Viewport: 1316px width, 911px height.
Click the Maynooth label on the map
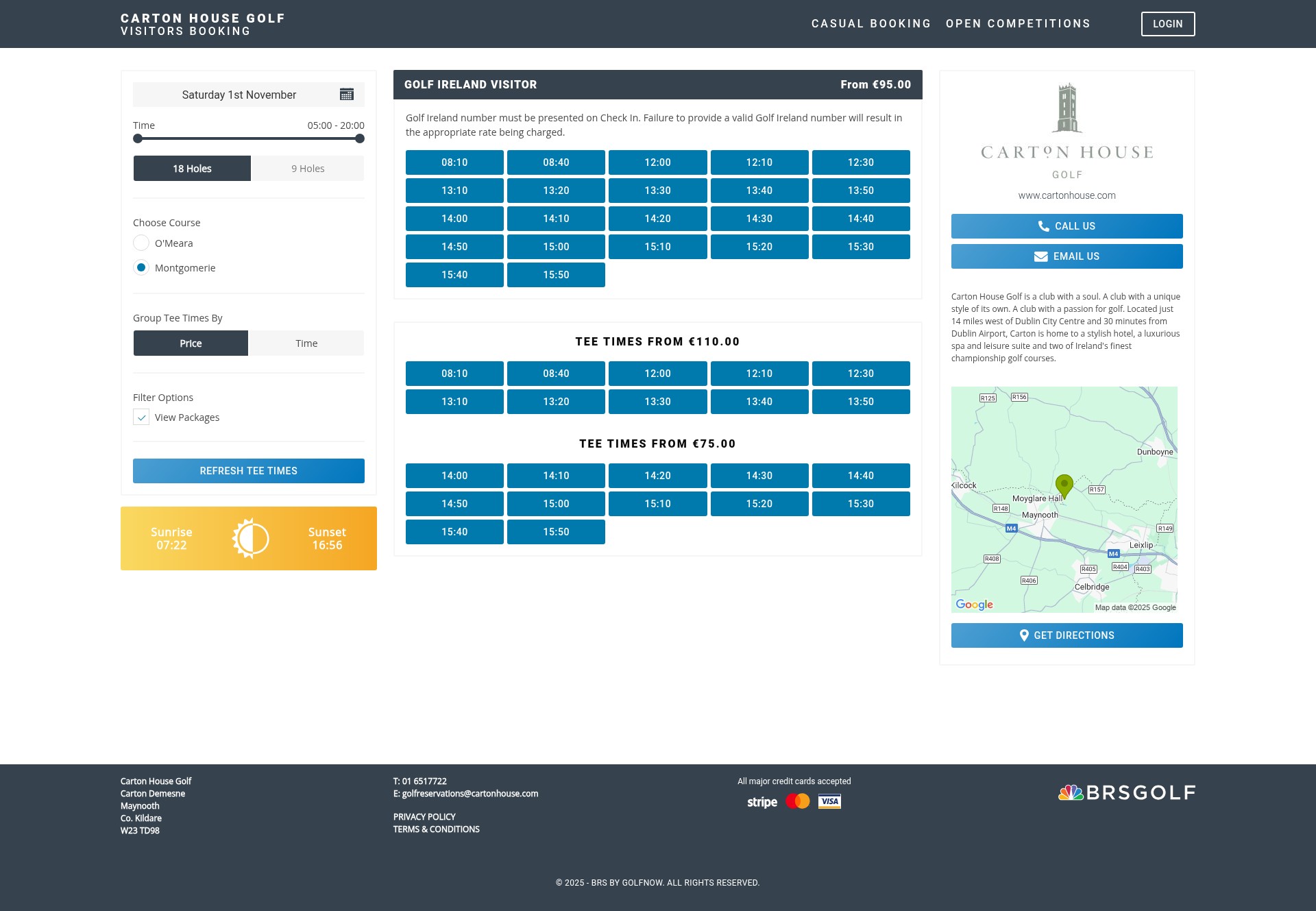click(x=1040, y=515)
